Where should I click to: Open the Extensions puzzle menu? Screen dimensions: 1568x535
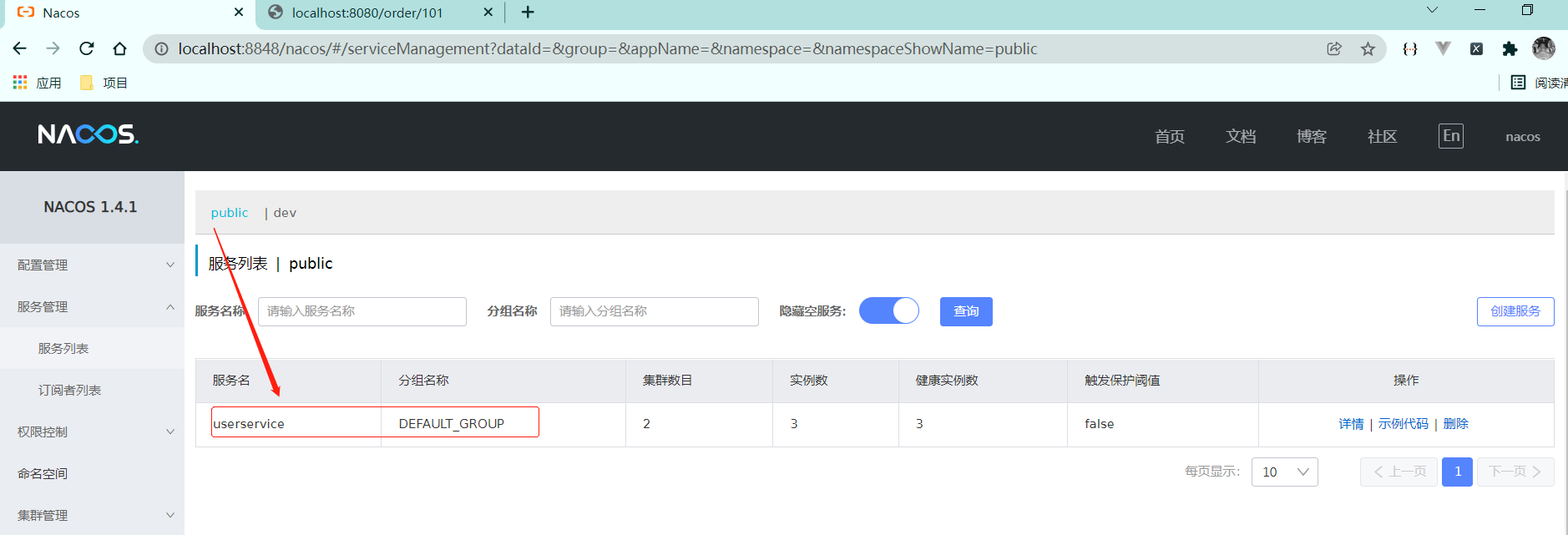point(1510,48)
